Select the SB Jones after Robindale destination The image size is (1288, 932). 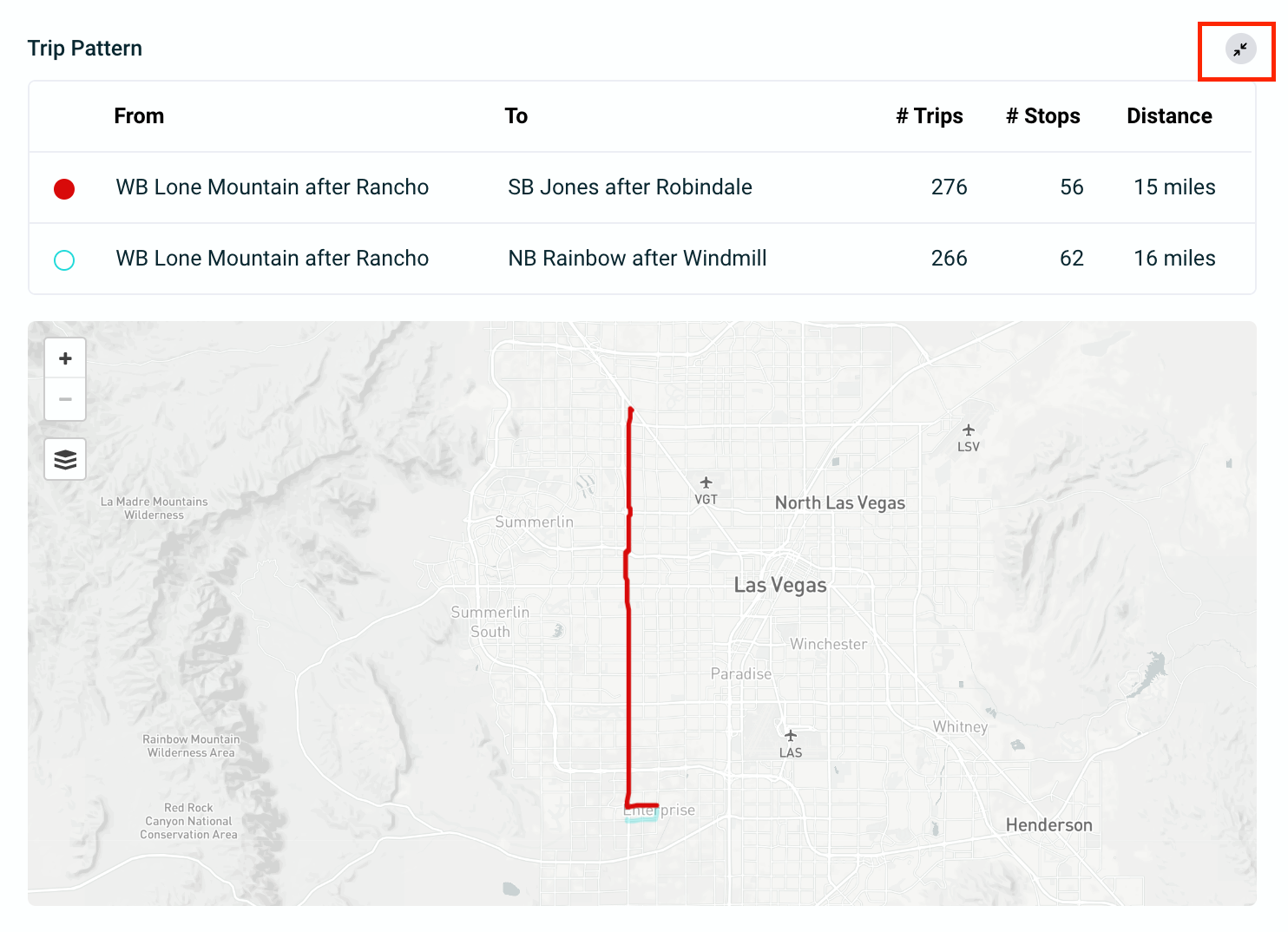point(629,187)
